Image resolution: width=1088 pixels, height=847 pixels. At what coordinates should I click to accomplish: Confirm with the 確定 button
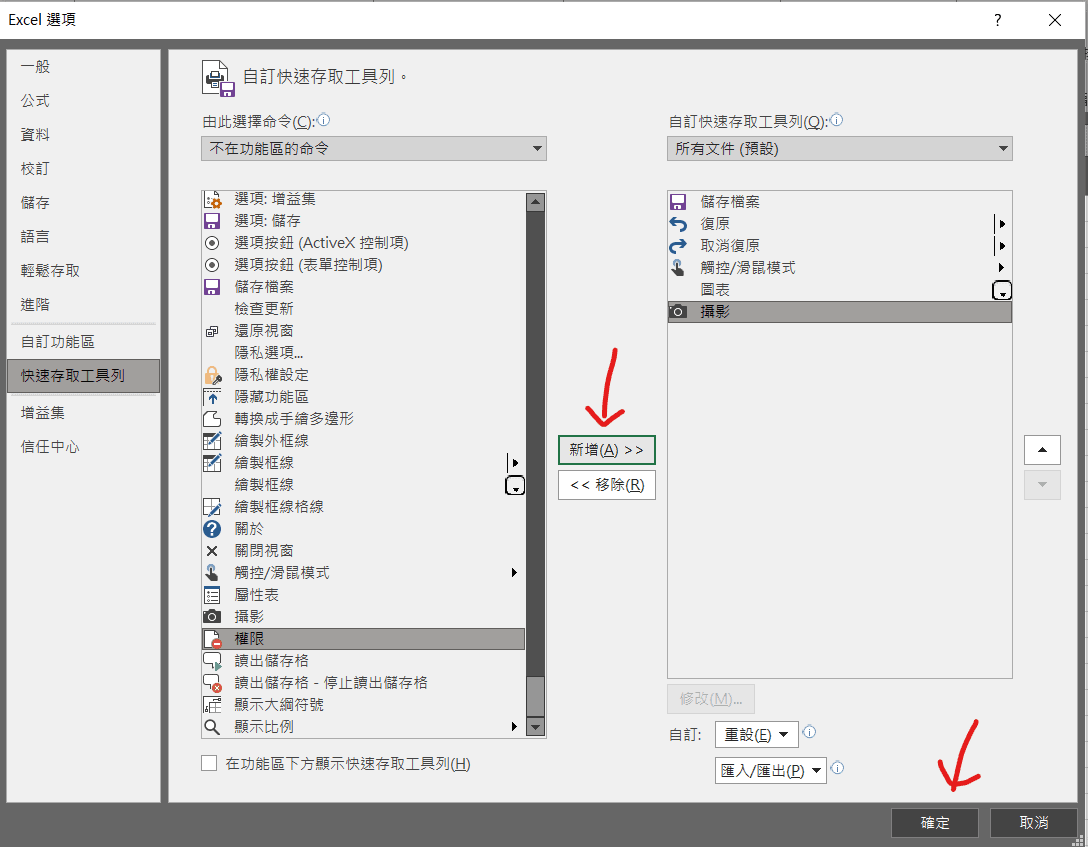pyautogui.click(x=935, y=823)
